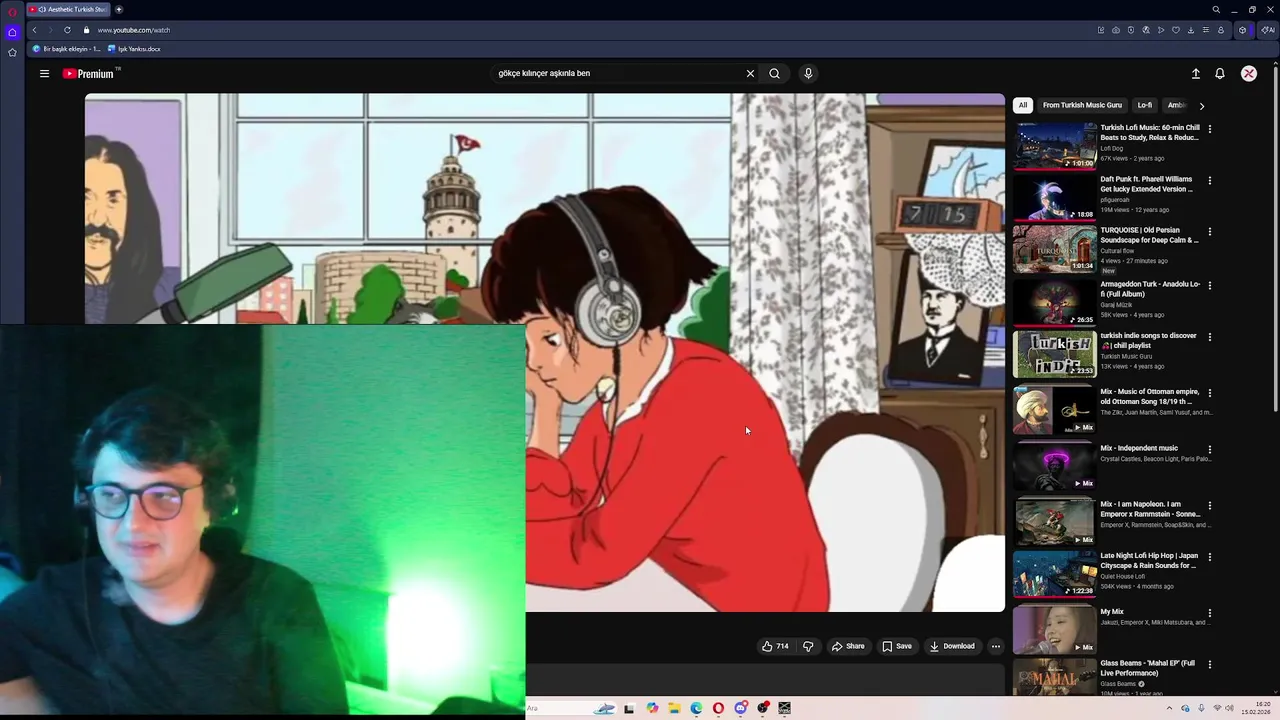Screen dimensions: 1280x720
Task: Select the Lo-fi filter chip
Action: [1145, 105]
